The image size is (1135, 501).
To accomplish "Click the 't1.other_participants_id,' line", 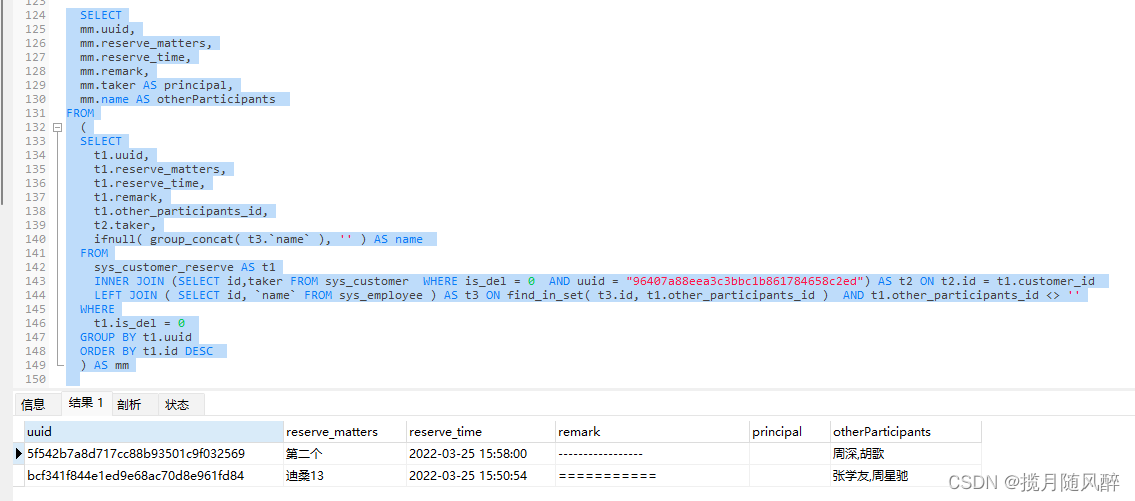I will [181, 211].
